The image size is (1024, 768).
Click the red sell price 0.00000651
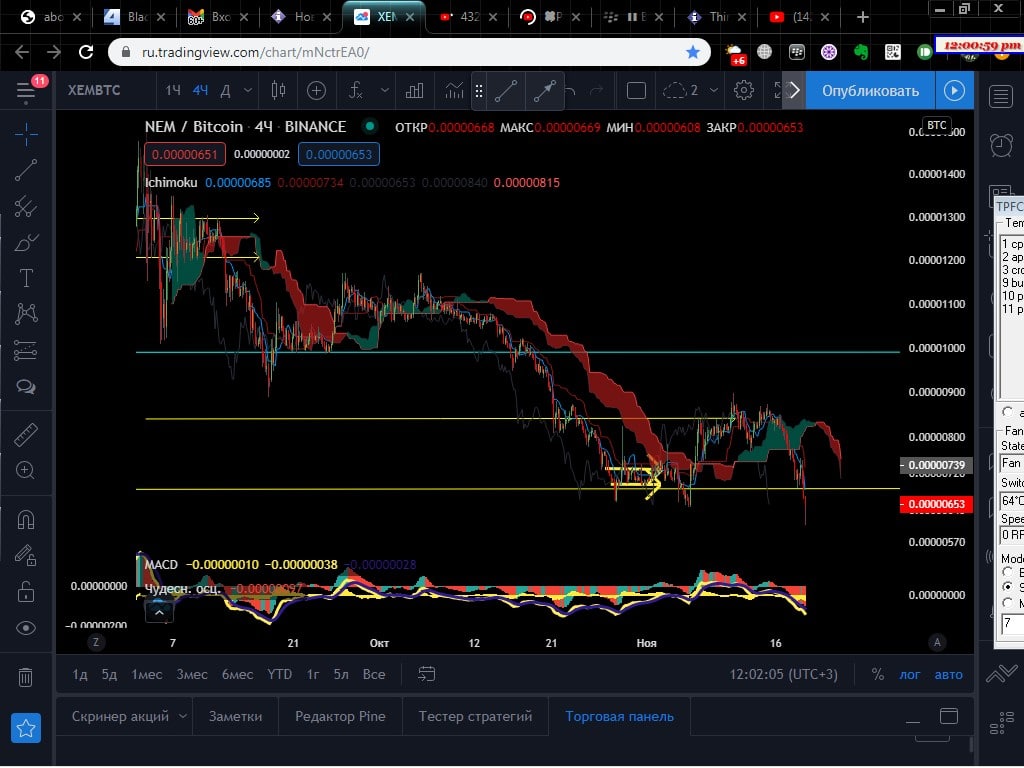tap(185, 155)
